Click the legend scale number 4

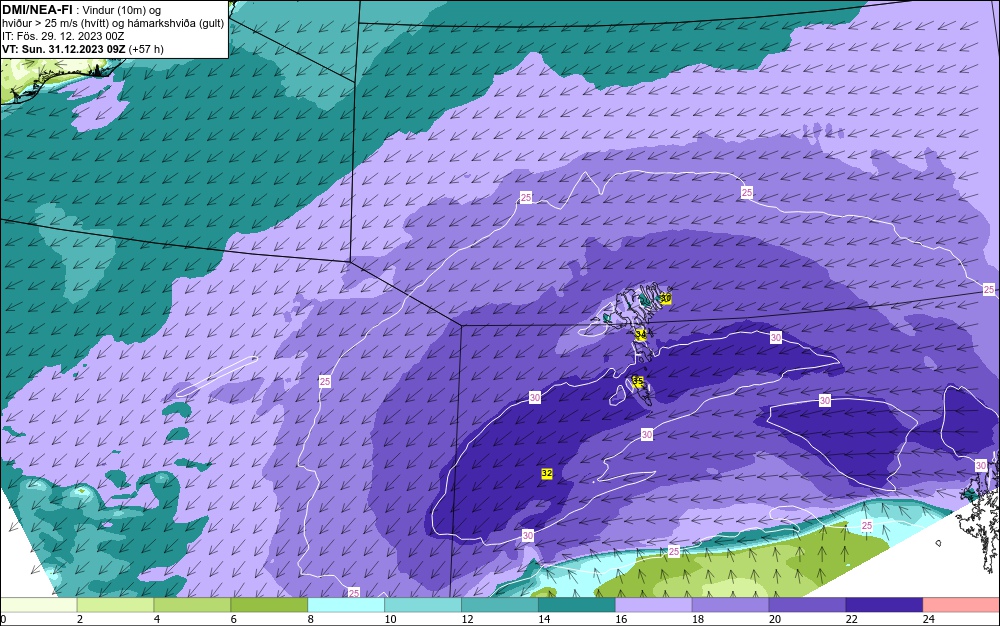click(x=157, y=619)
